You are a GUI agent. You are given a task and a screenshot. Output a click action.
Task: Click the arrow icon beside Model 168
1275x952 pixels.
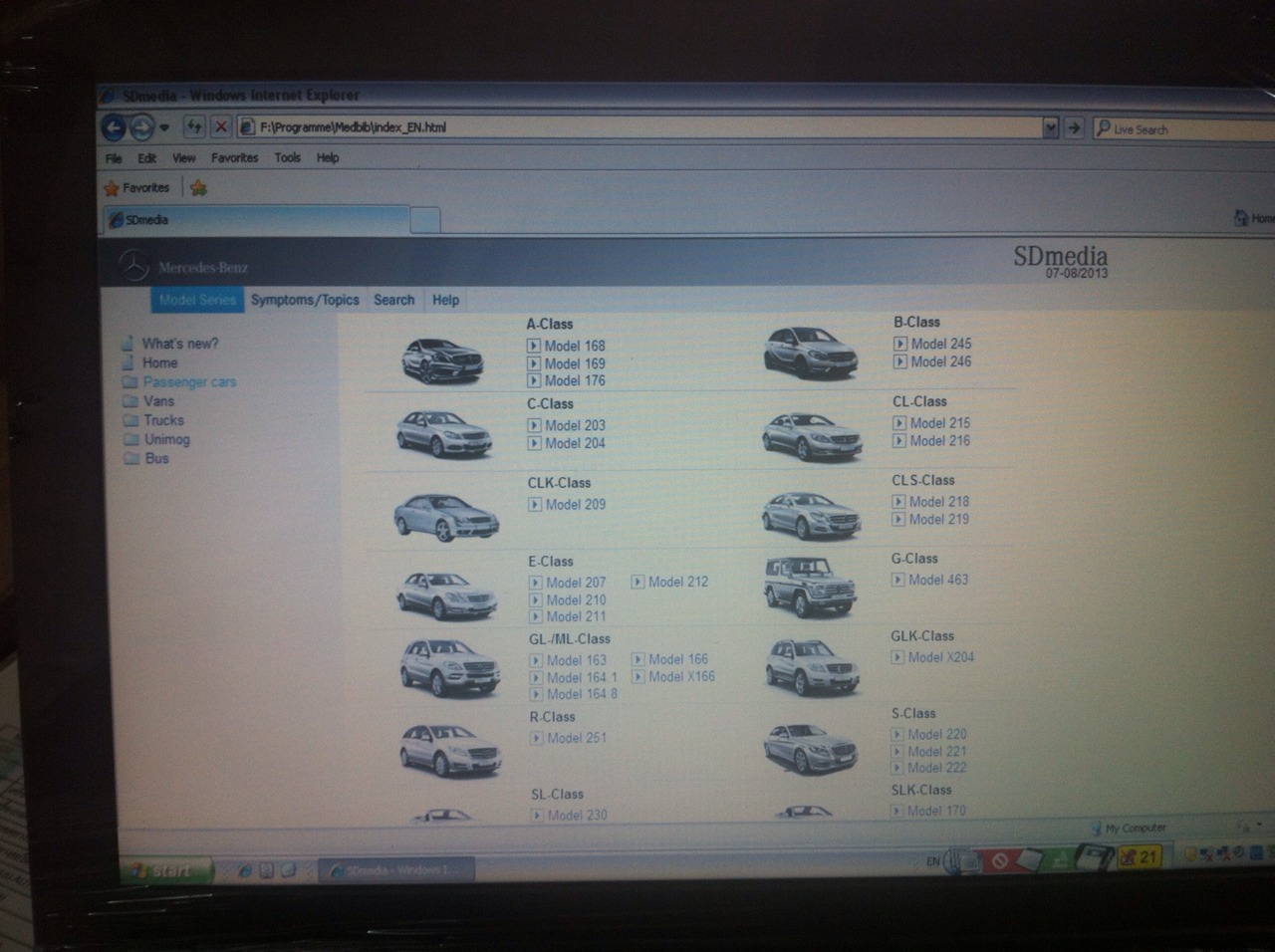pyautogui.click(x=534, y=347)
